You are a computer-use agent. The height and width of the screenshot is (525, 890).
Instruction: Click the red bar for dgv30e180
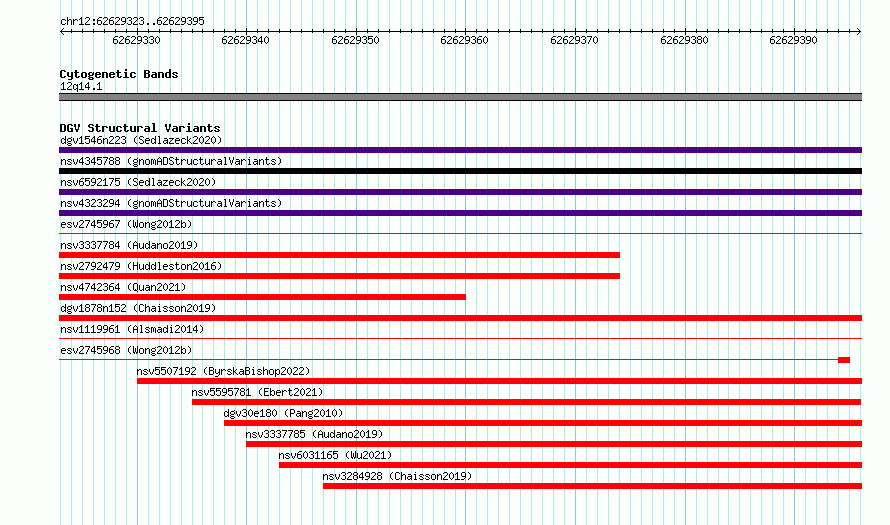(x=543, y=423)
